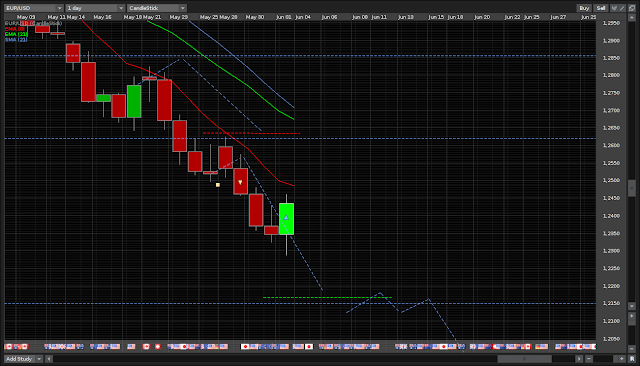Select the green EMA (21) legend label

point(16,34)
